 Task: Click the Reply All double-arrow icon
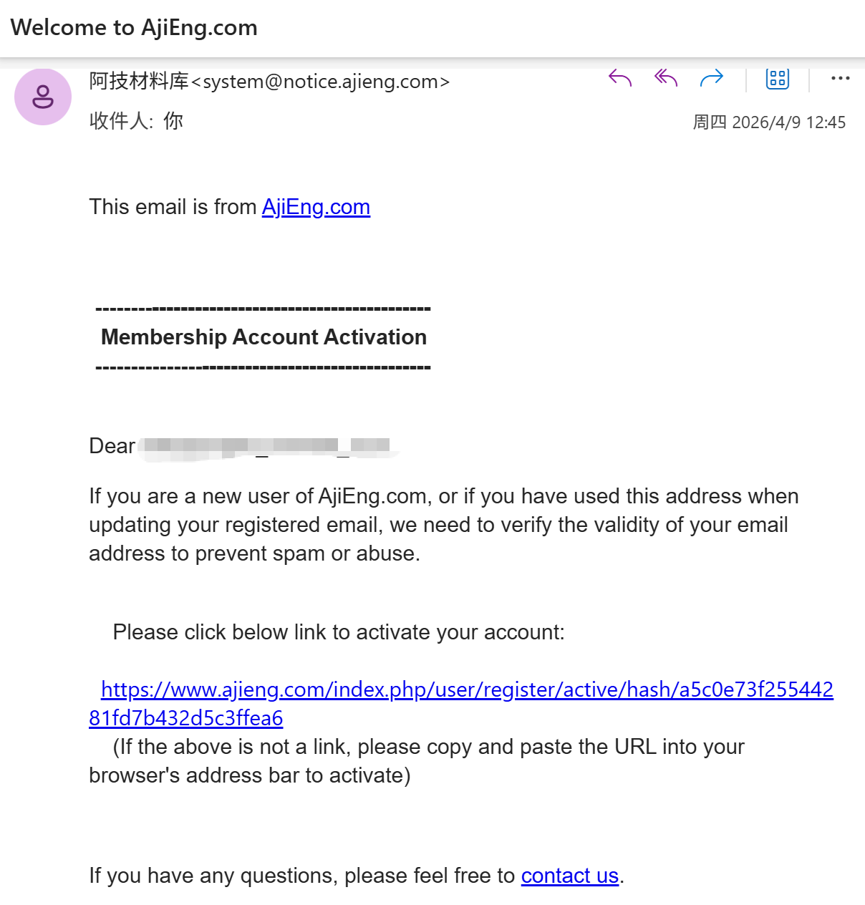click(x=666, y=78)
